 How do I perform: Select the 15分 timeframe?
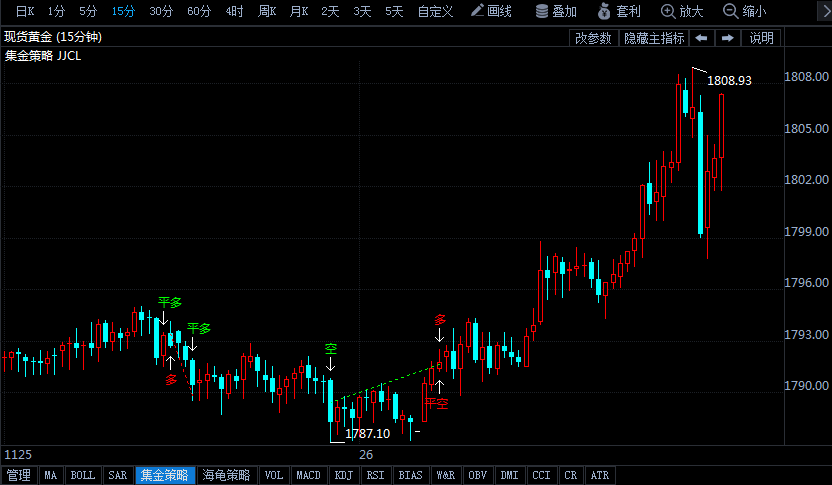(123, 11)
